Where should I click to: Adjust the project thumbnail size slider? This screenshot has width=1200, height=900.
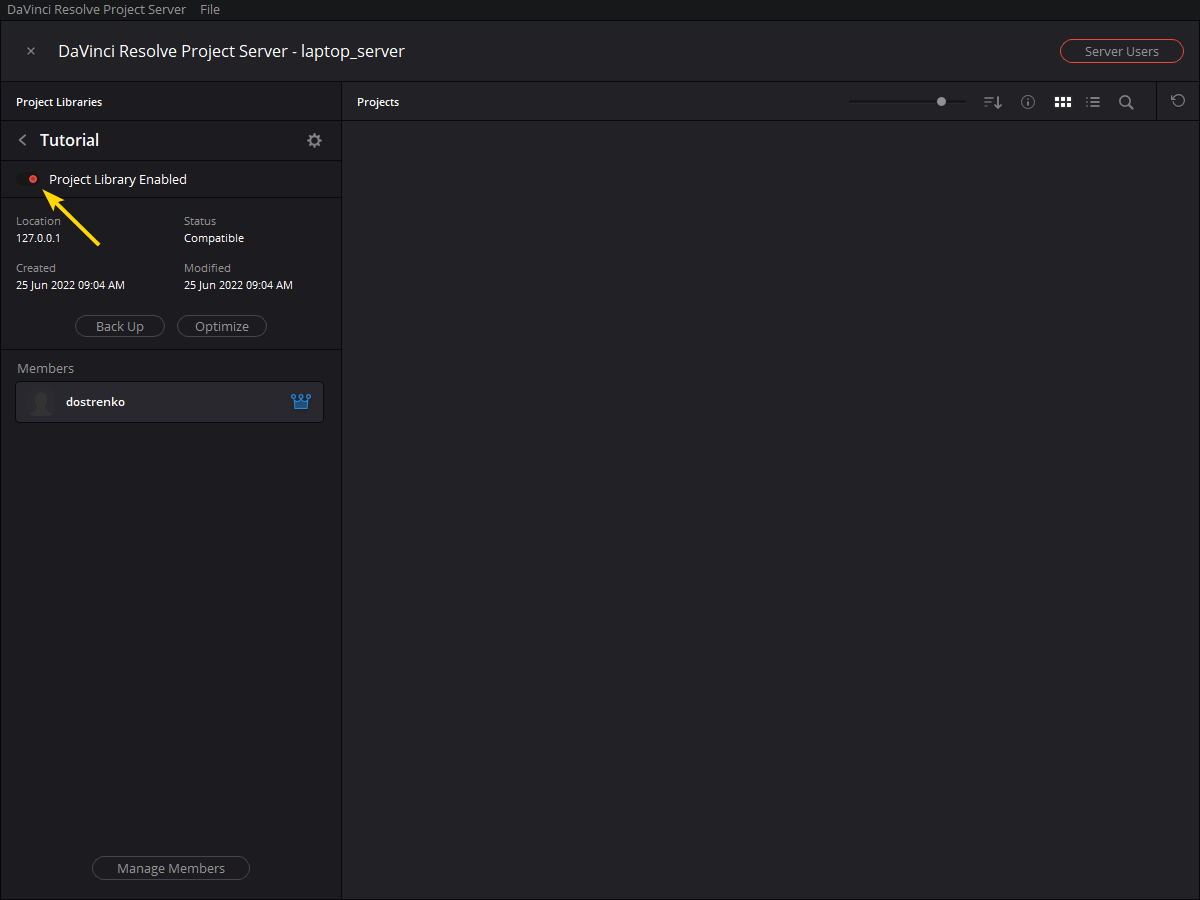(x=941, y=101)
